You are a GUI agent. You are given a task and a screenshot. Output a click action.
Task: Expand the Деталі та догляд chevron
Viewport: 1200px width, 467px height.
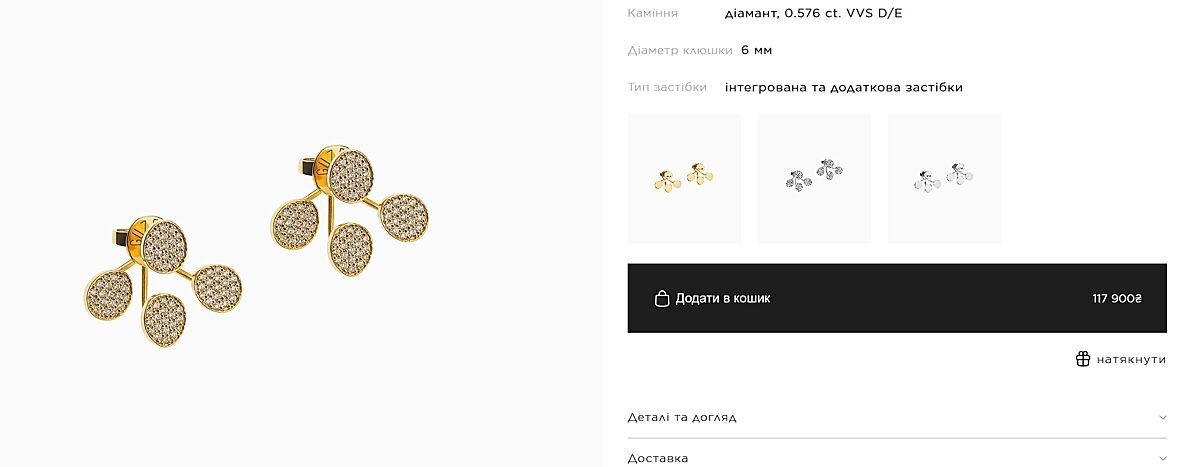tap(1162, 417)
